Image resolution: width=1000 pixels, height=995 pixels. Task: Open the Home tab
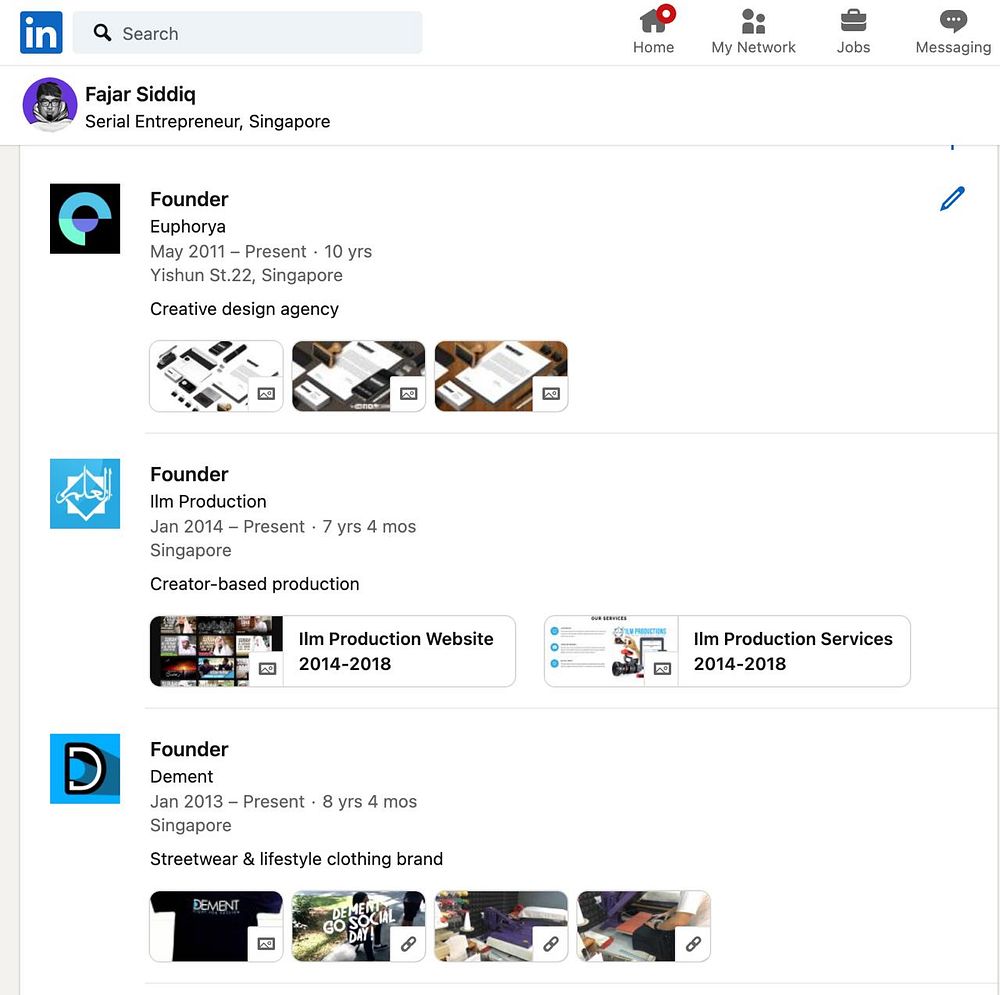point(654,31)
